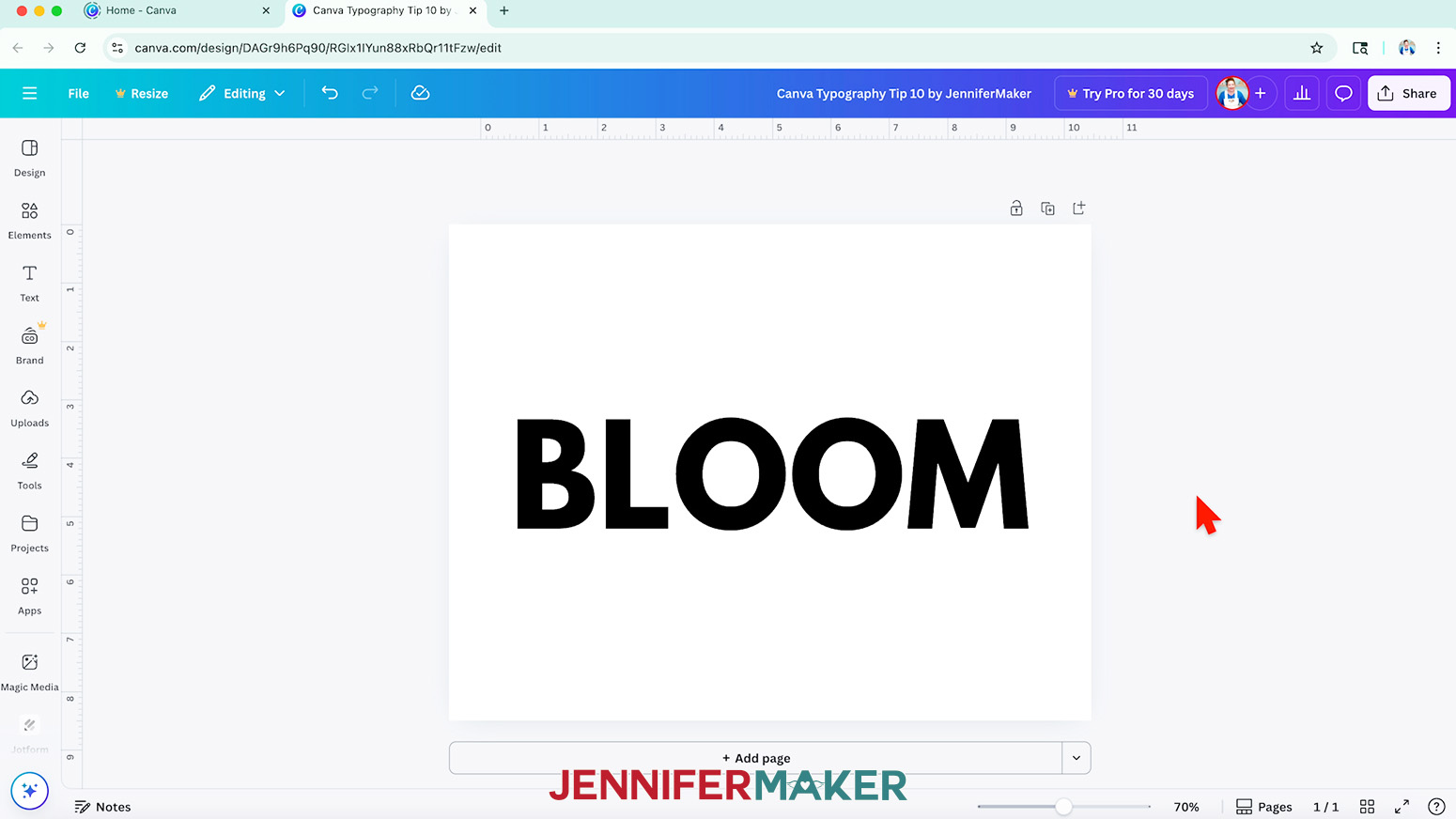
Task: Undo the last action
Action: [330, 93]
